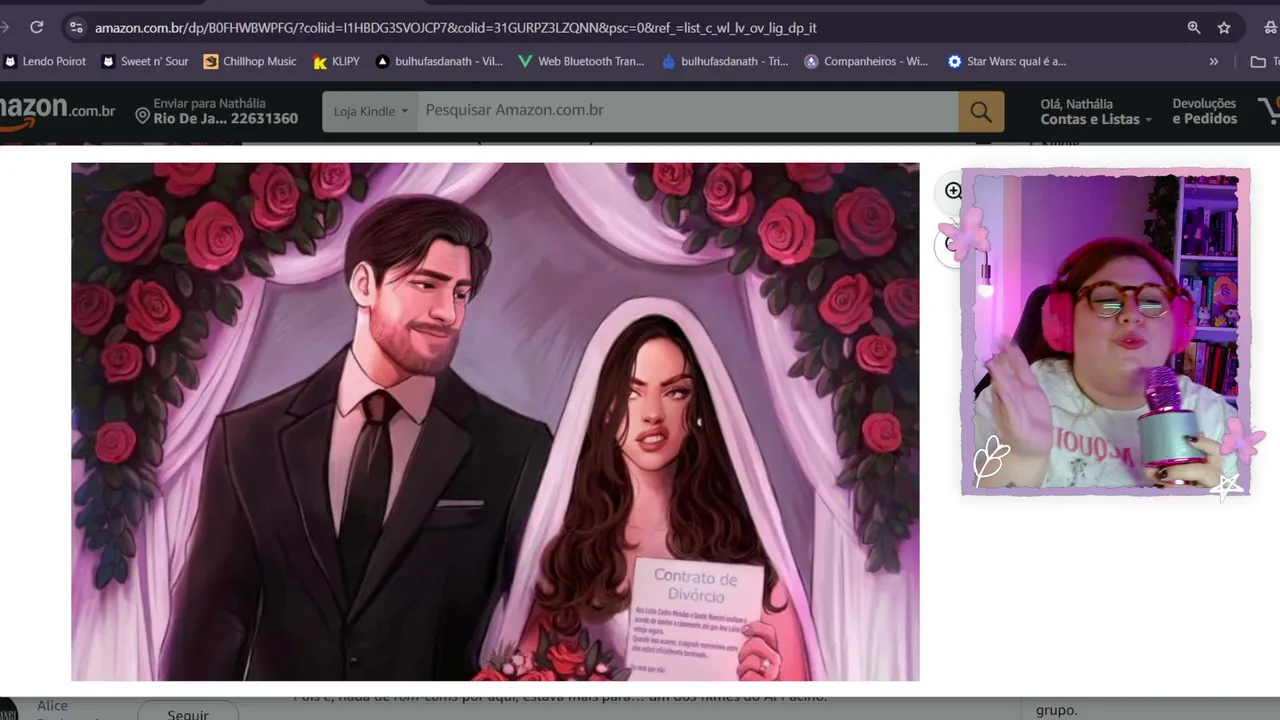Open the Chillhop Music bookmark

(250, 61)
